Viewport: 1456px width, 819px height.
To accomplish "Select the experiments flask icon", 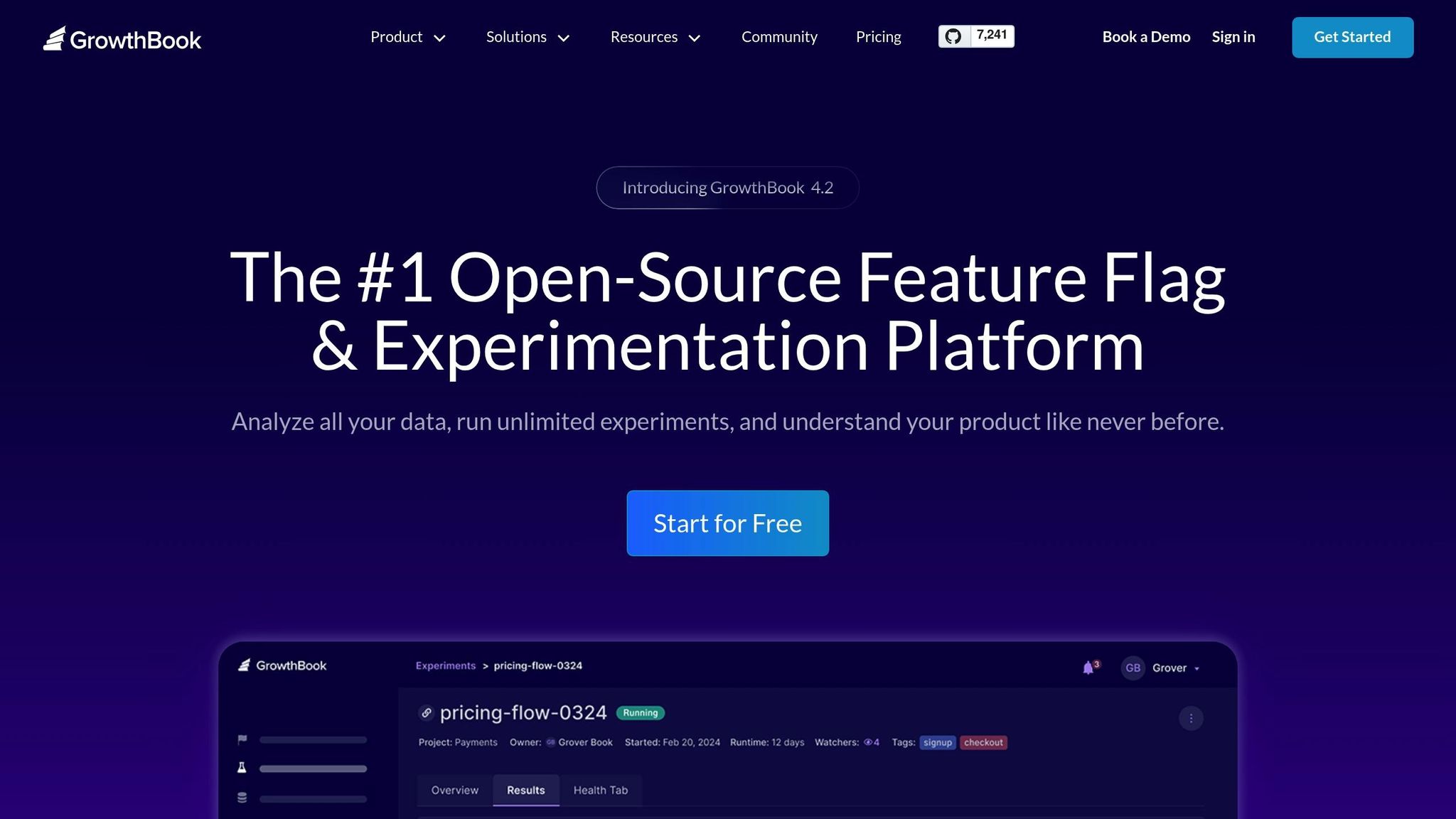I will tap(242, 768).
